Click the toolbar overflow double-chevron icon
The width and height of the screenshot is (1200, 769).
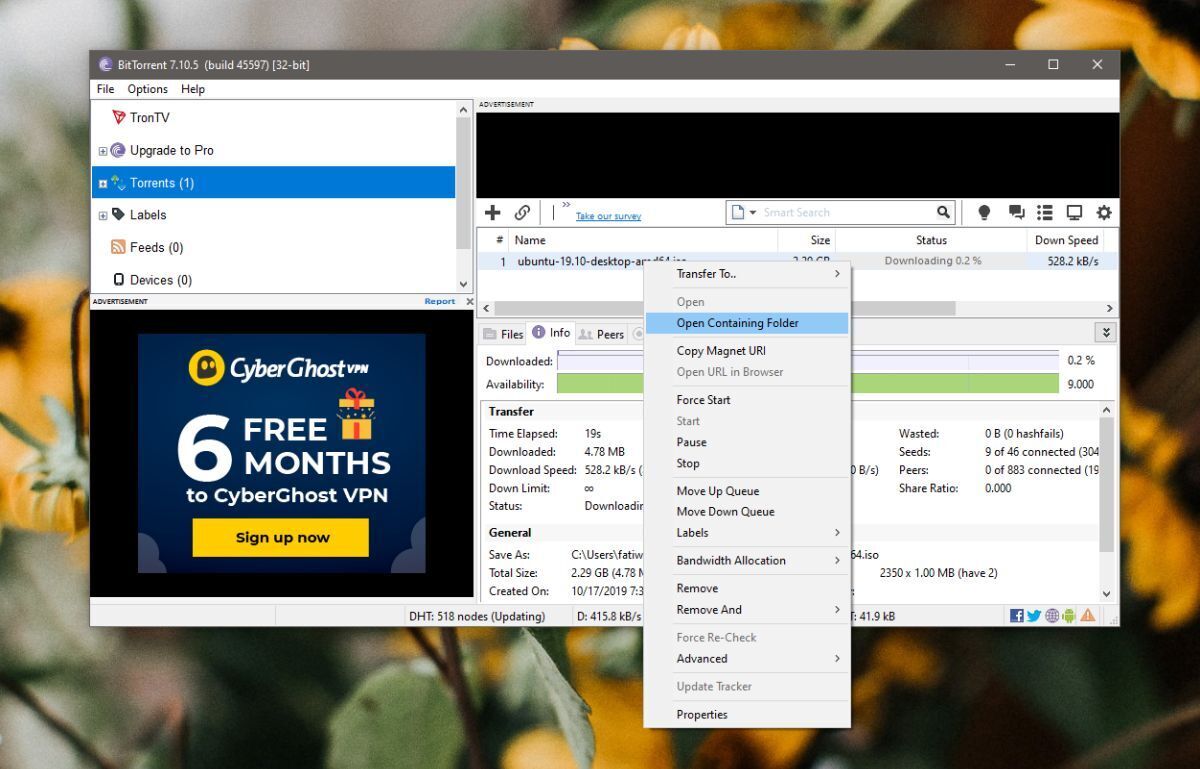(566, 205)
